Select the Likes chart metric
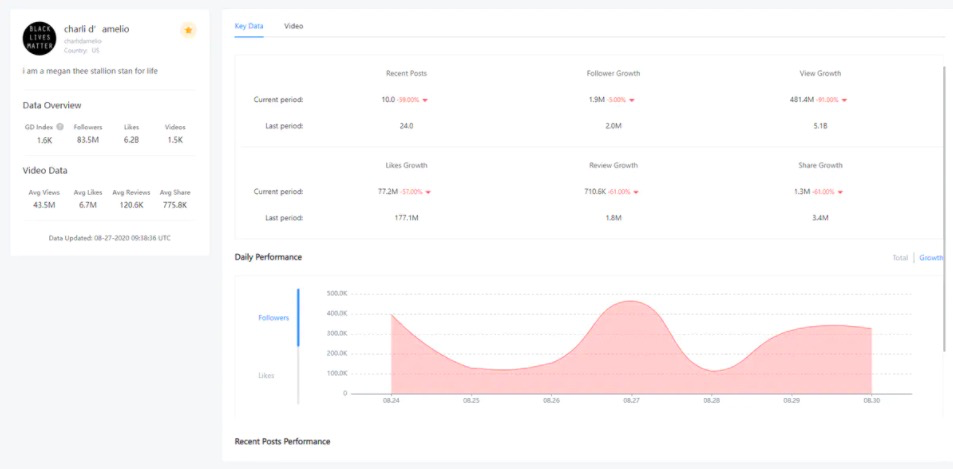 (266, 375)
